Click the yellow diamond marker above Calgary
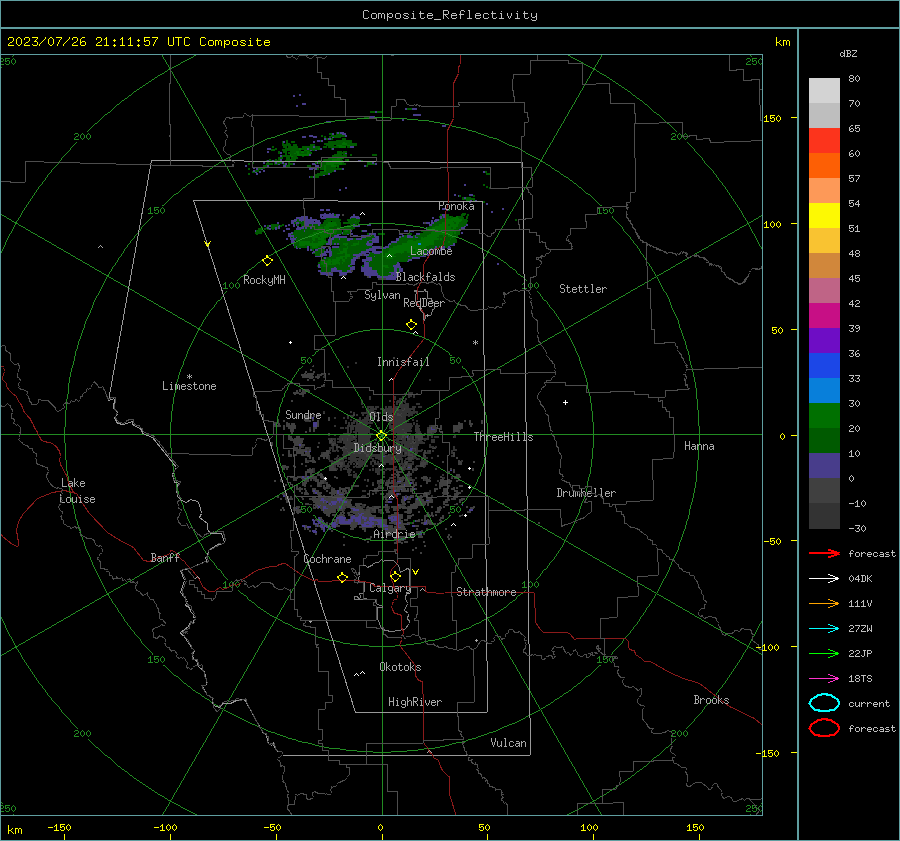900x841 pixels. 395,576
